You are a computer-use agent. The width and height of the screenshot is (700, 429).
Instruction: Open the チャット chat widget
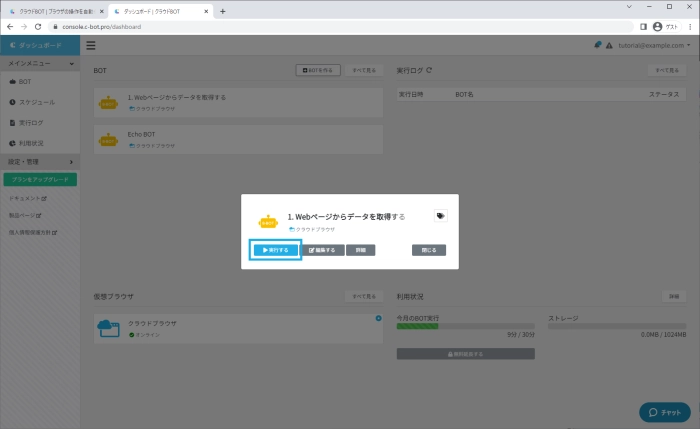[x=665, y=412]
